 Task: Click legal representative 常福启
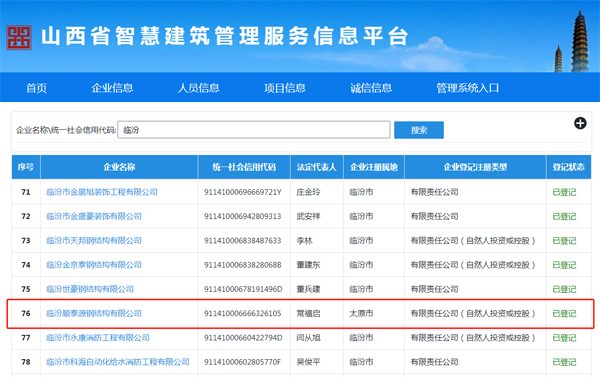[x=308, y=313]
